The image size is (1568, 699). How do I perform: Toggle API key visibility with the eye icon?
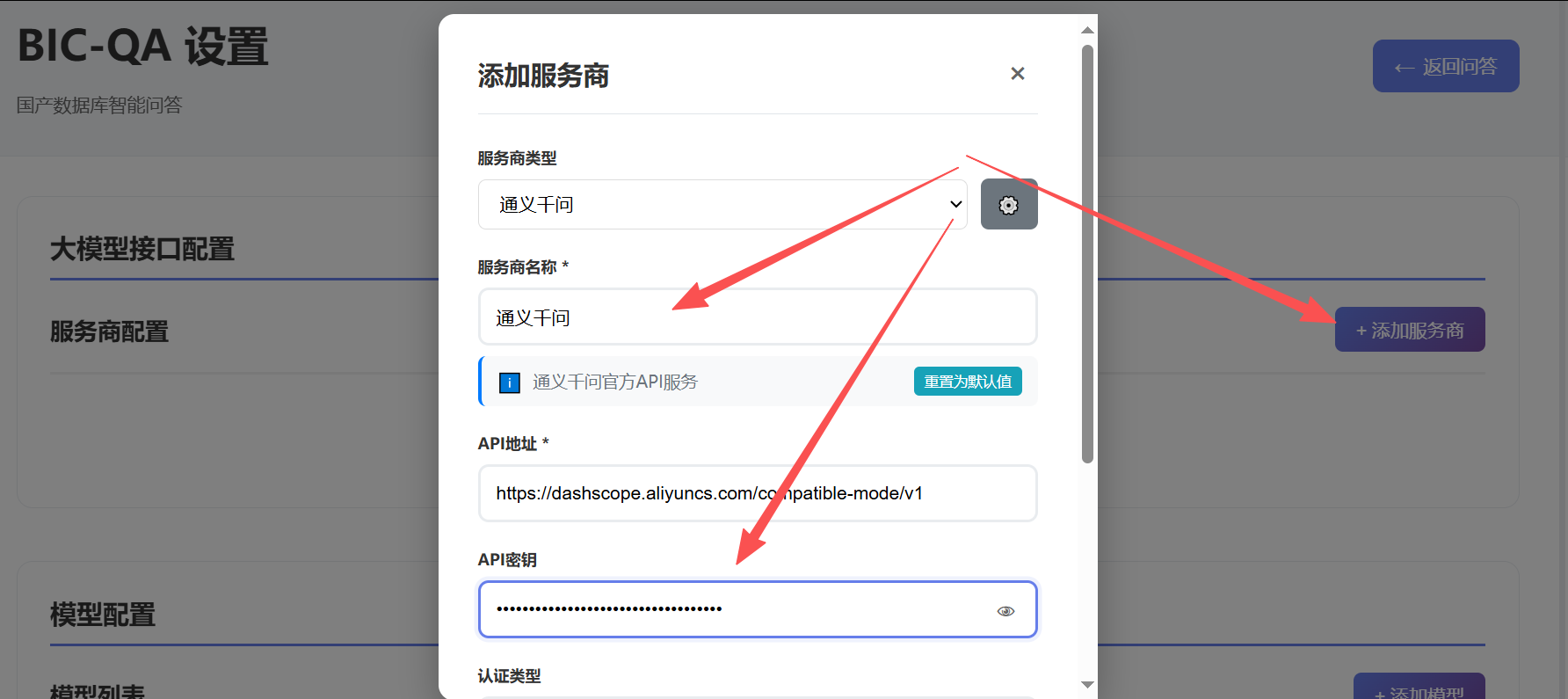(x=1005, y=611)
